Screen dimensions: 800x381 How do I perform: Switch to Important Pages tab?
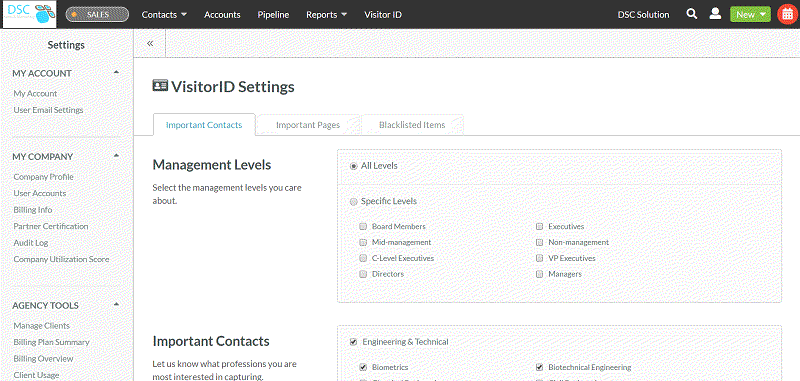click(x=308, y=124)
